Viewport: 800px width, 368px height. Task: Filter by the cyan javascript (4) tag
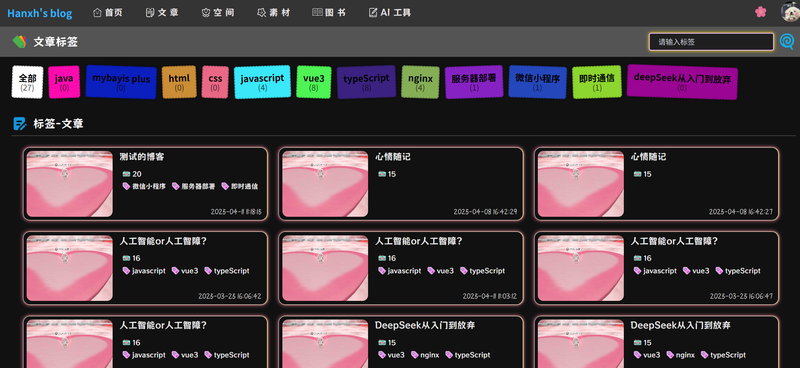click(262, 82)
